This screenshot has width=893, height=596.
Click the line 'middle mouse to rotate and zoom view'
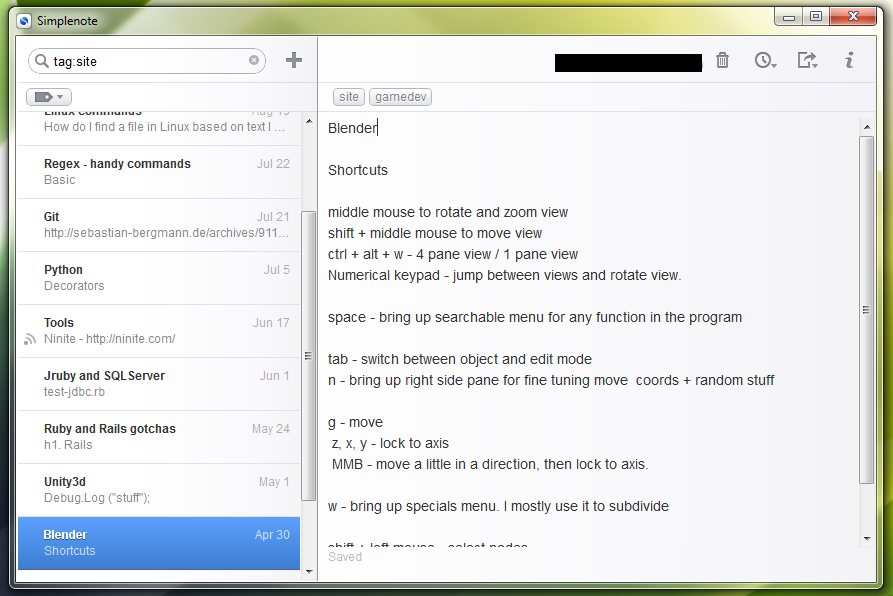pyautogui.click(x=448, y=212)
